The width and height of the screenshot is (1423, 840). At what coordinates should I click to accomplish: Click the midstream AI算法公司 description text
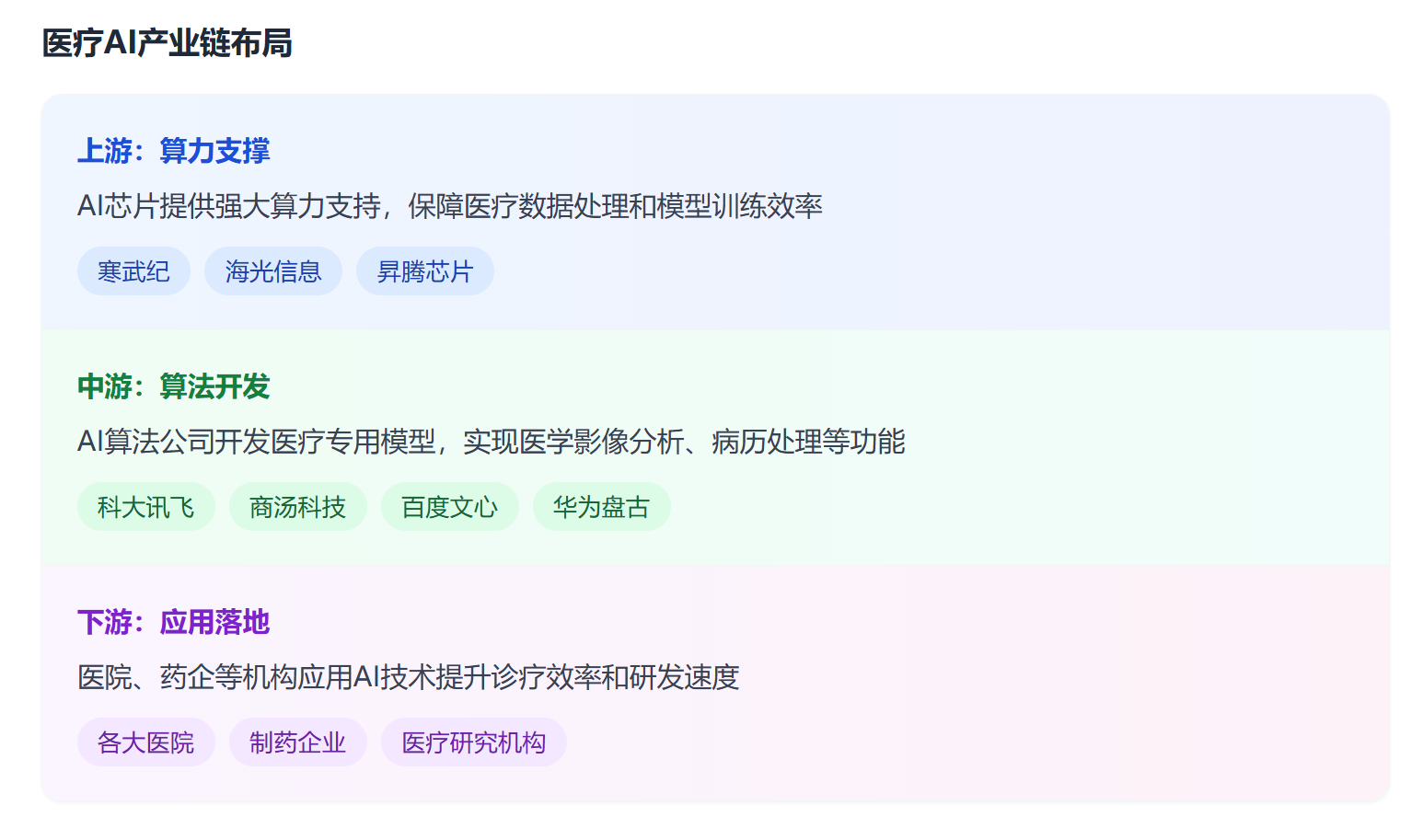(491, 442)
